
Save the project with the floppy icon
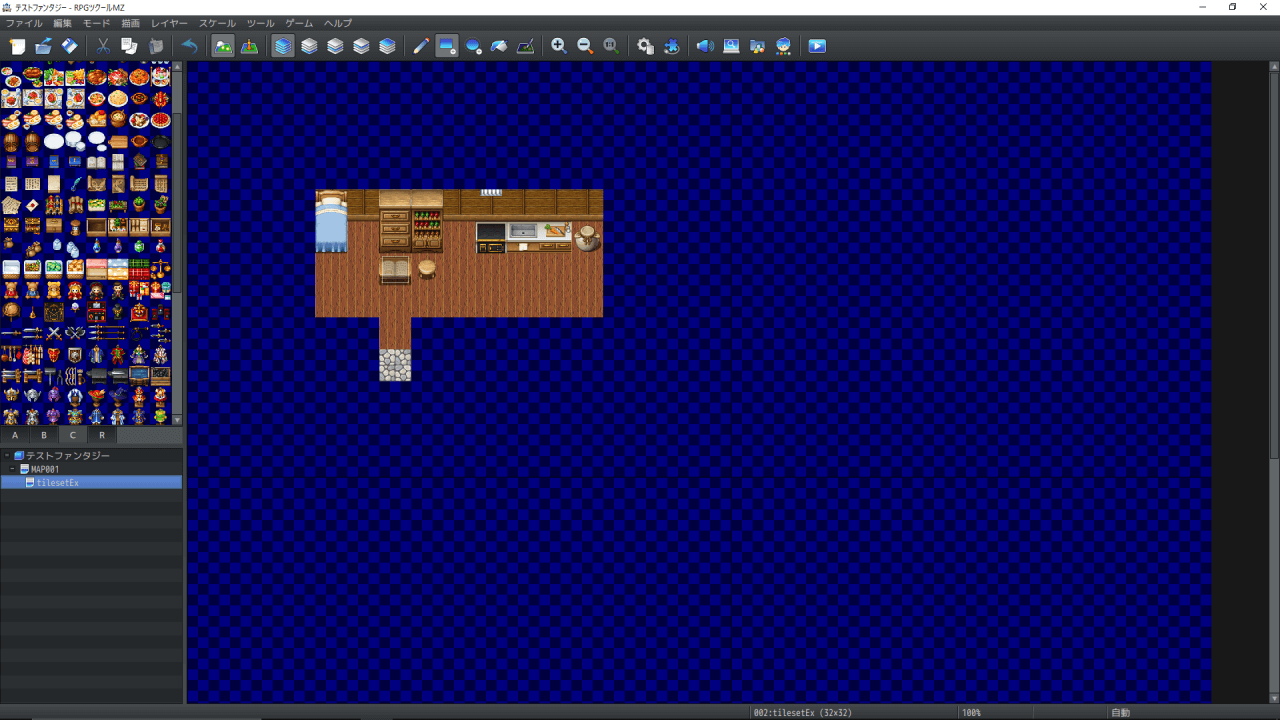coord(69,46)
